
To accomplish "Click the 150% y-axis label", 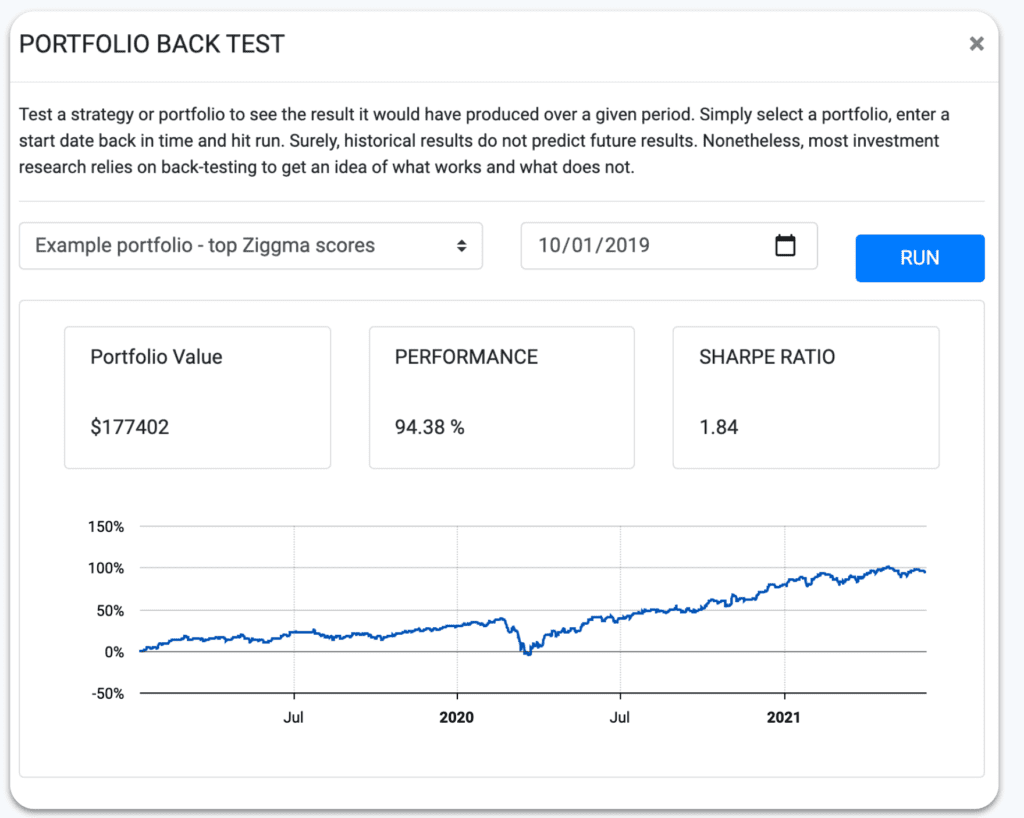I will 106,527.
